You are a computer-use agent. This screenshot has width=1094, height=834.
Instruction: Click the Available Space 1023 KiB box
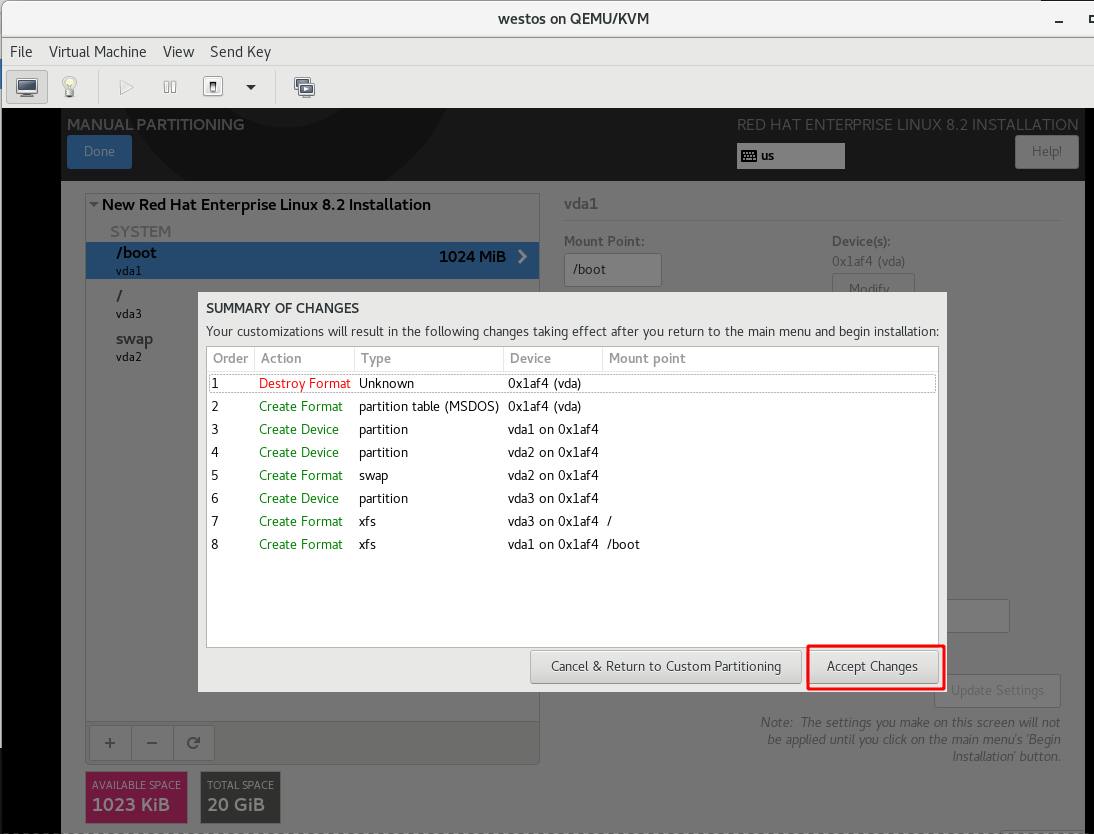point(137,797)
